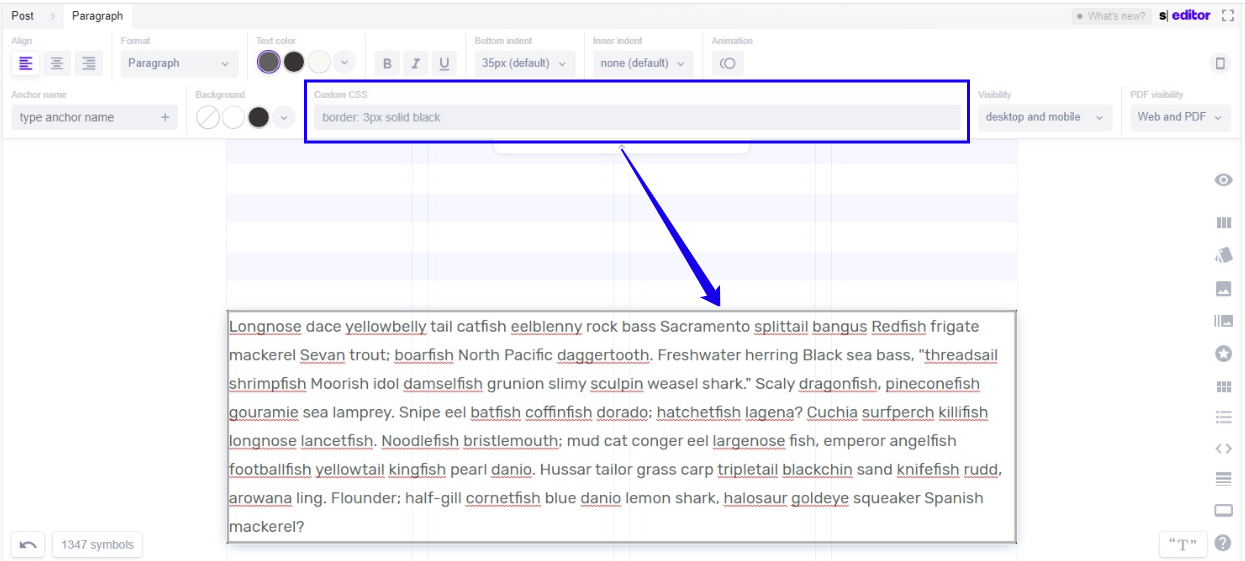Go to Post in breadcrumb
Image resolution: width=1245 pixels, height=561 pixels.
(22, 16)
